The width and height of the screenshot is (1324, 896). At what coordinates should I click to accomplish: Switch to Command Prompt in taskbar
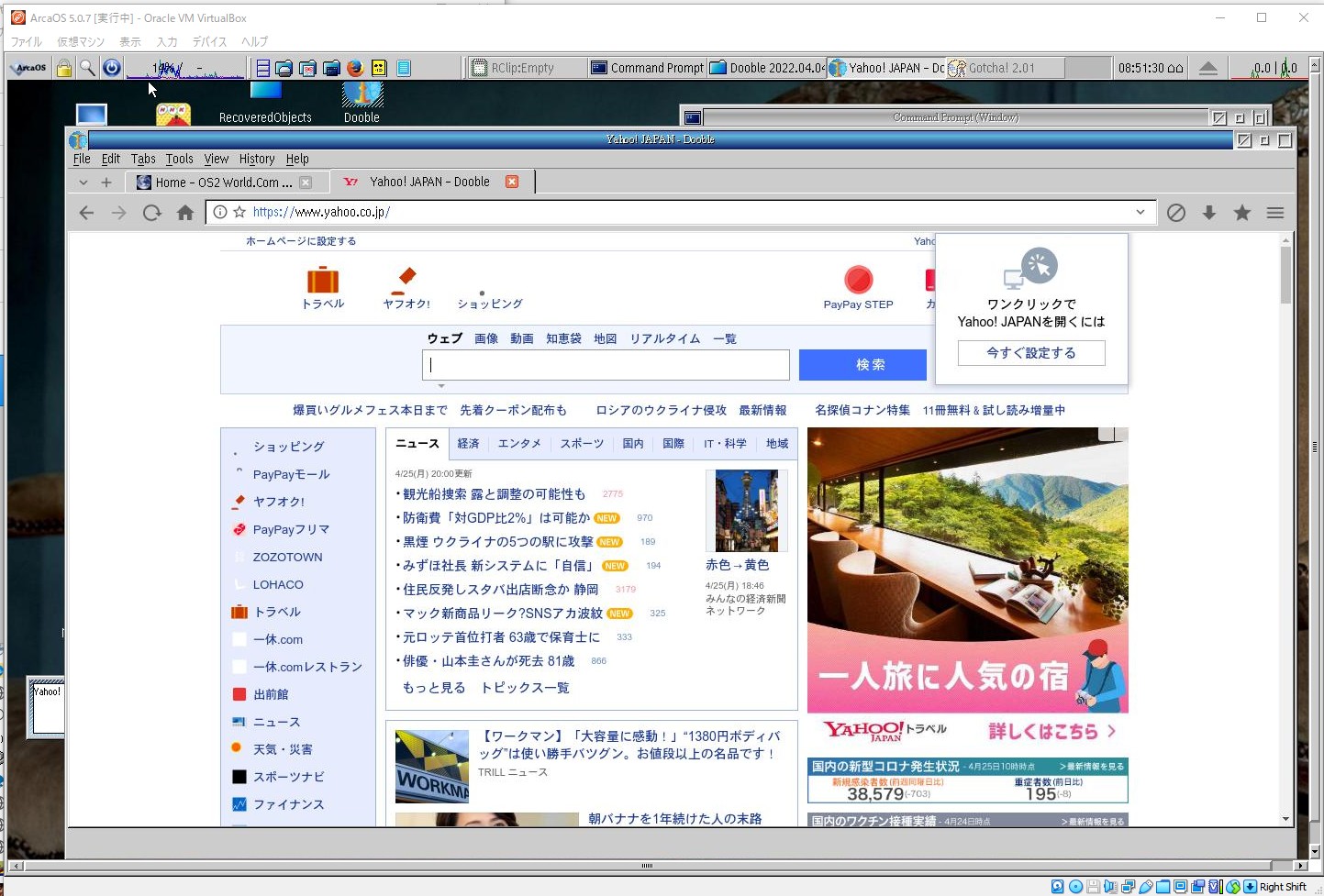click(x=647, y=68)
